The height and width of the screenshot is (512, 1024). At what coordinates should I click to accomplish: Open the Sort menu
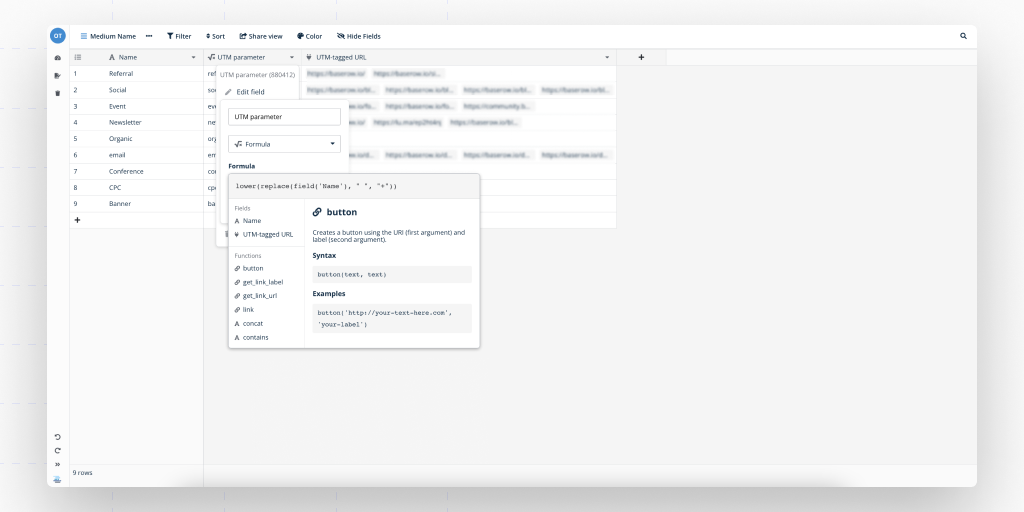point(216,36)
